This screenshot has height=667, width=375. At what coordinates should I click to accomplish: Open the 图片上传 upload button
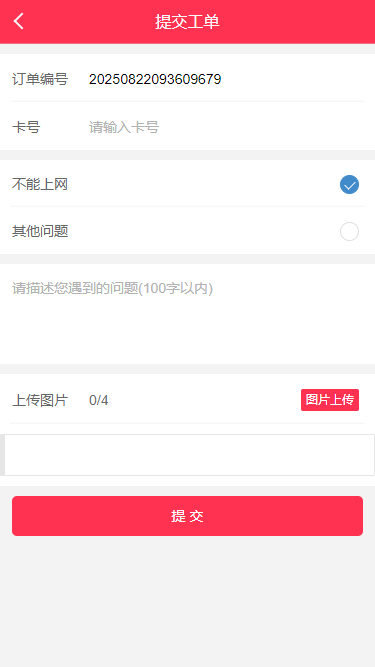330,400
